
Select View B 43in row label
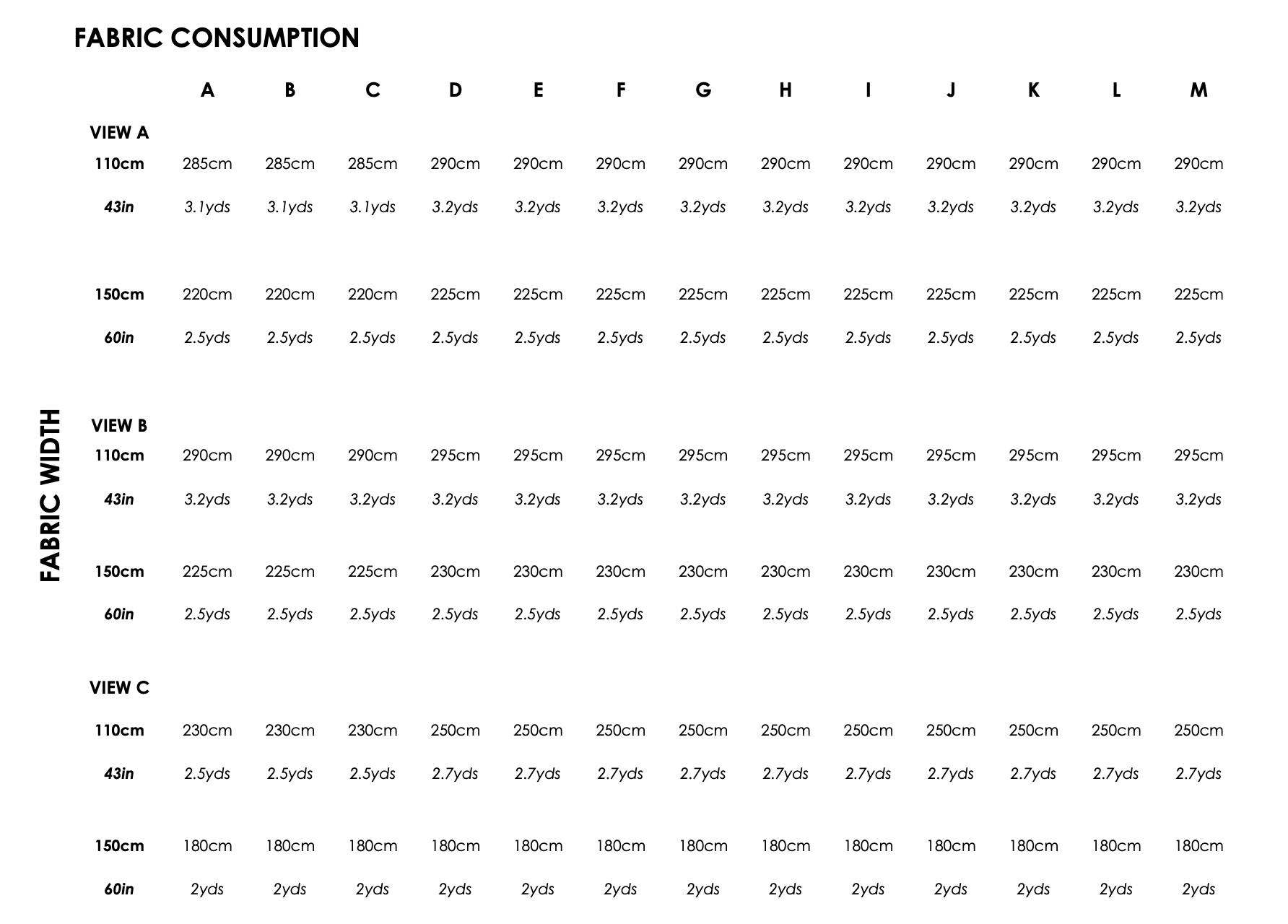point(119,500)
